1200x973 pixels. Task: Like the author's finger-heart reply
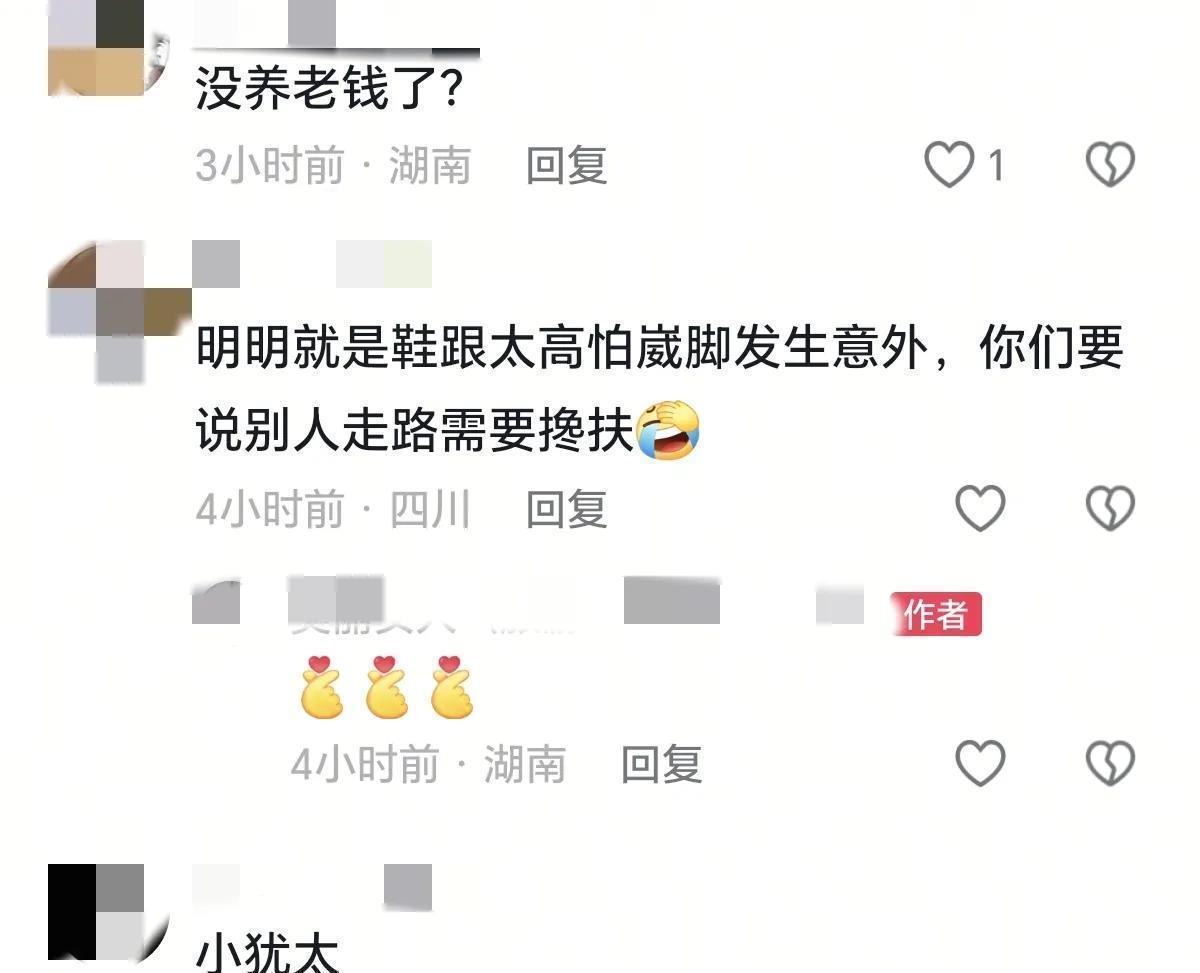980,764
